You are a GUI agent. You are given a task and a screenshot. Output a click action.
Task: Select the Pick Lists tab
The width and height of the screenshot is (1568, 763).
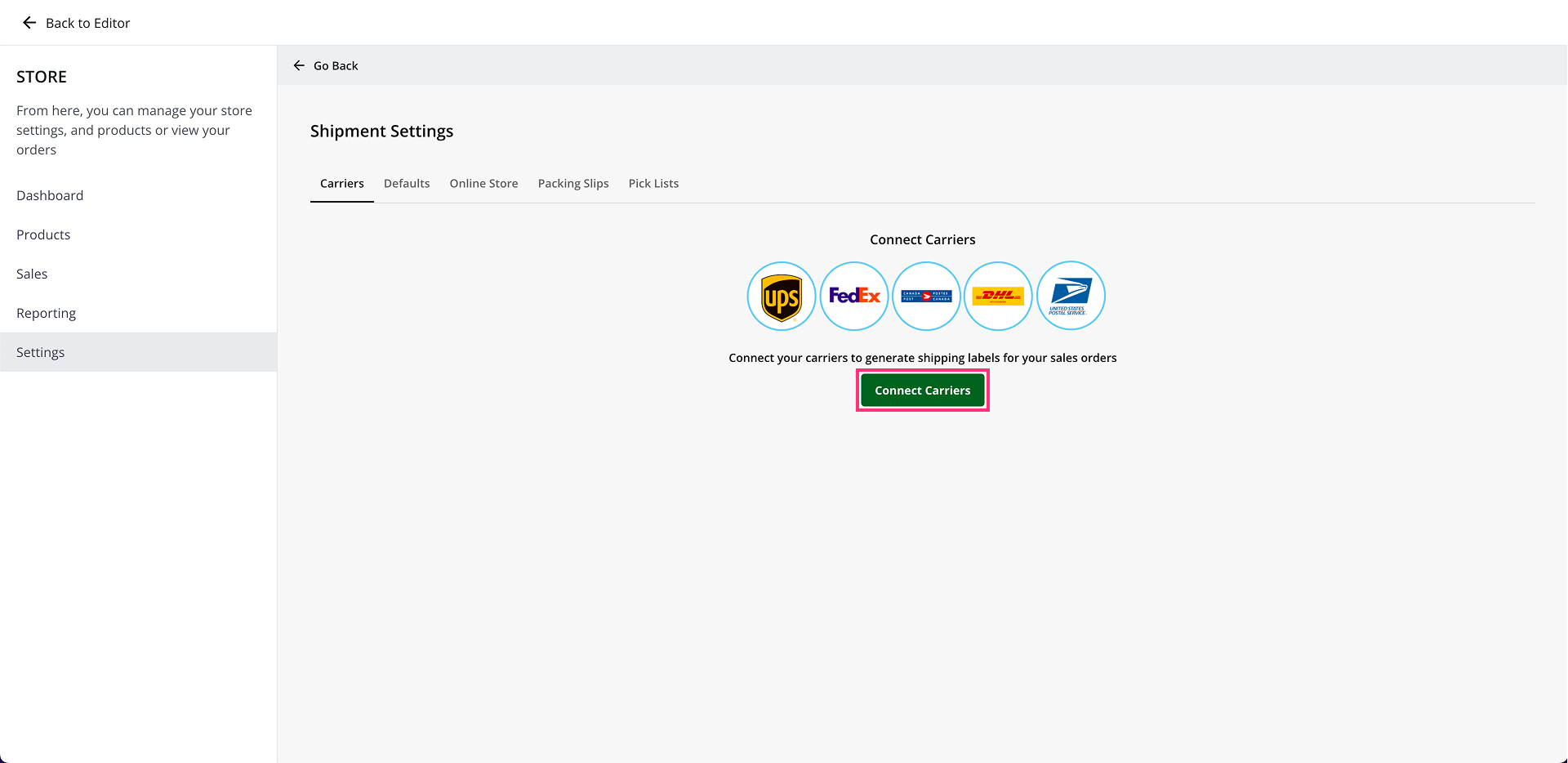(653, 184)
